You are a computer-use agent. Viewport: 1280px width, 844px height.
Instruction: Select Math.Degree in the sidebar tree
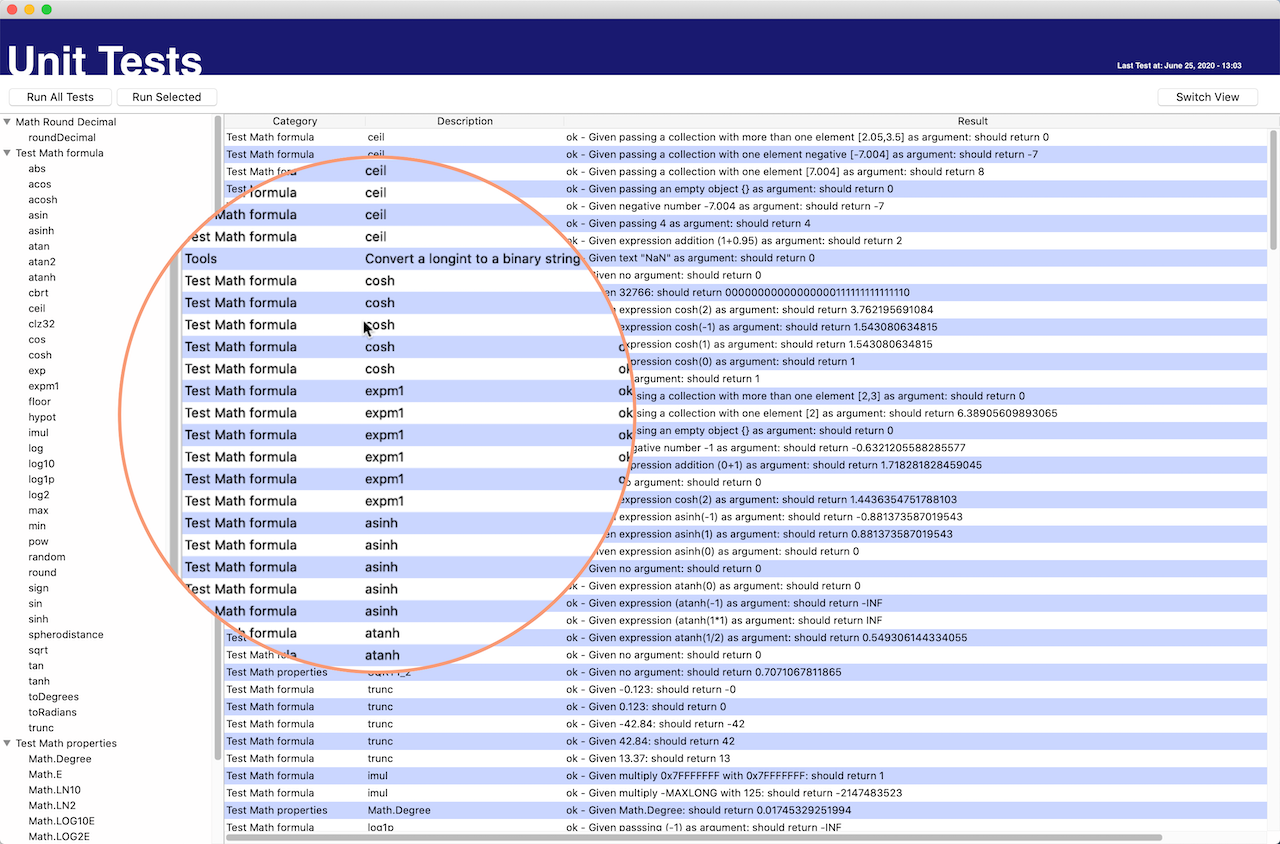(60, 759)
